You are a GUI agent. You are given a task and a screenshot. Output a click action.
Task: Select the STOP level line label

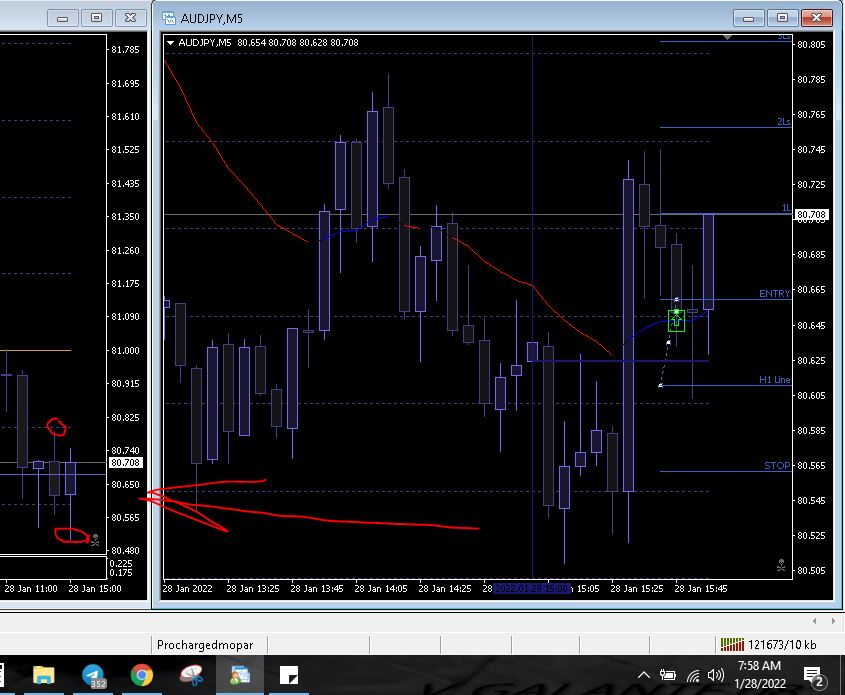pyautogui.click(x=776, y=466)
